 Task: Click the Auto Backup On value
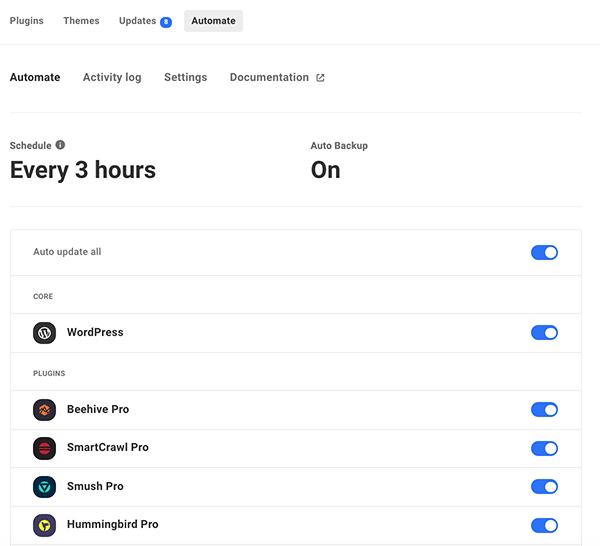[325, 170]
